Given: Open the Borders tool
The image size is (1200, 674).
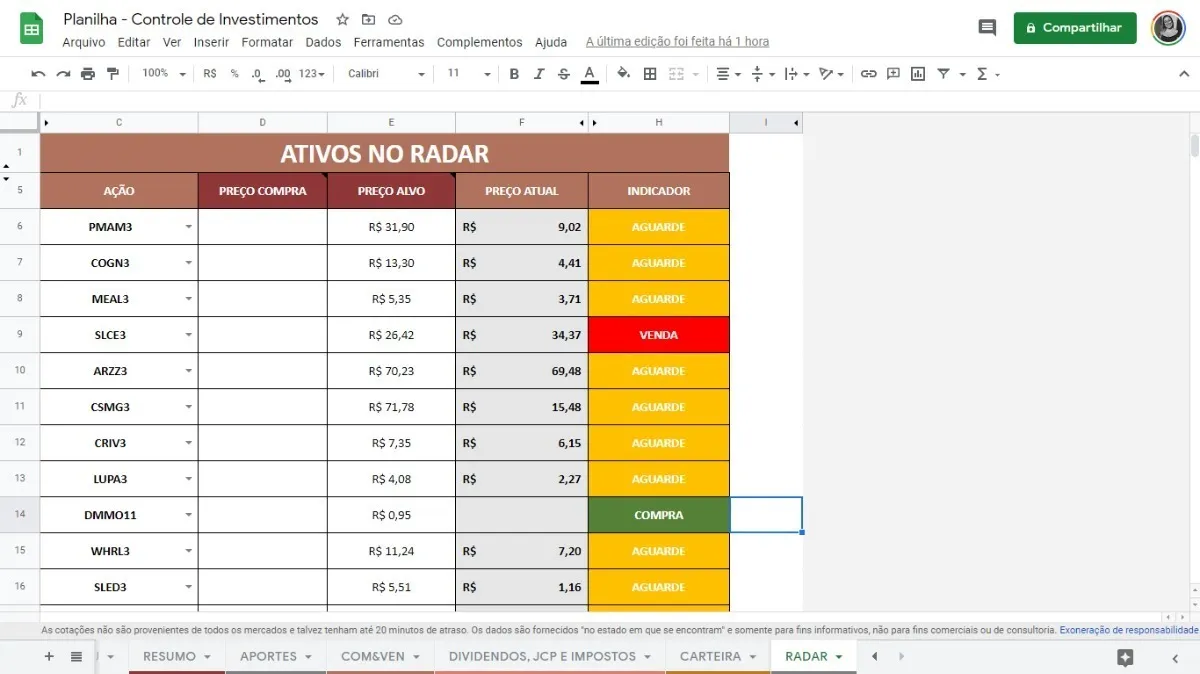Looking at the screenshot, I should coord(650,74).
